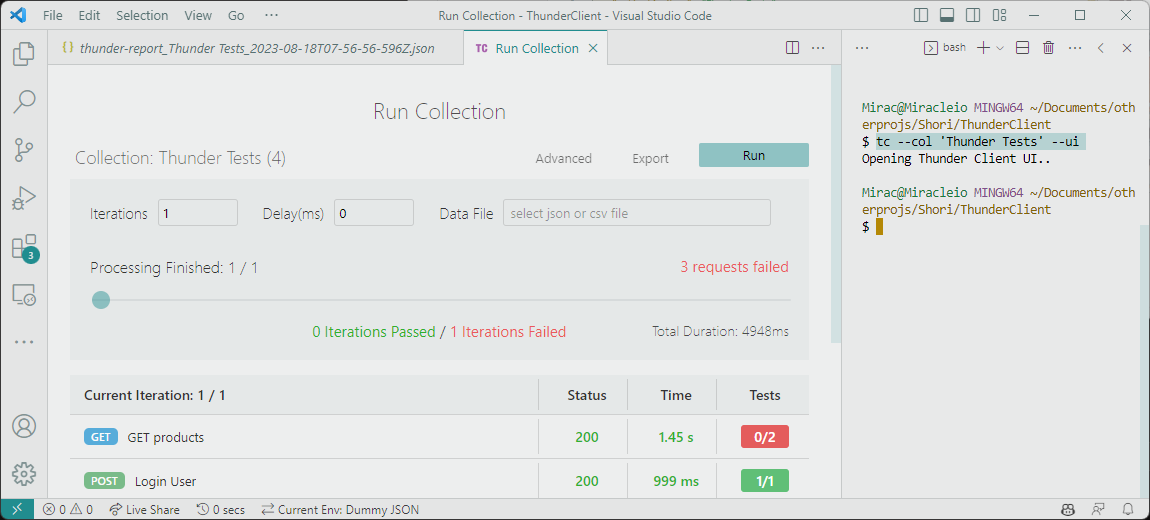Focus the Iterations input field
Screen dimensions: 1150x520
(198, 213)
